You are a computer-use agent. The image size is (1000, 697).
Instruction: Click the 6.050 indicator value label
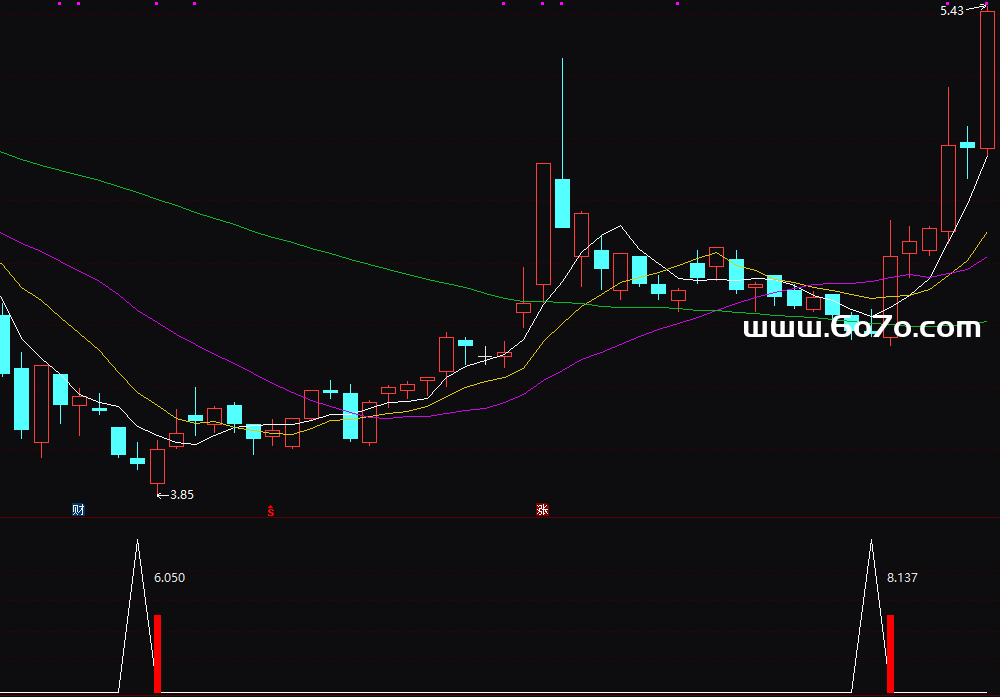click(x=169, y=577)
